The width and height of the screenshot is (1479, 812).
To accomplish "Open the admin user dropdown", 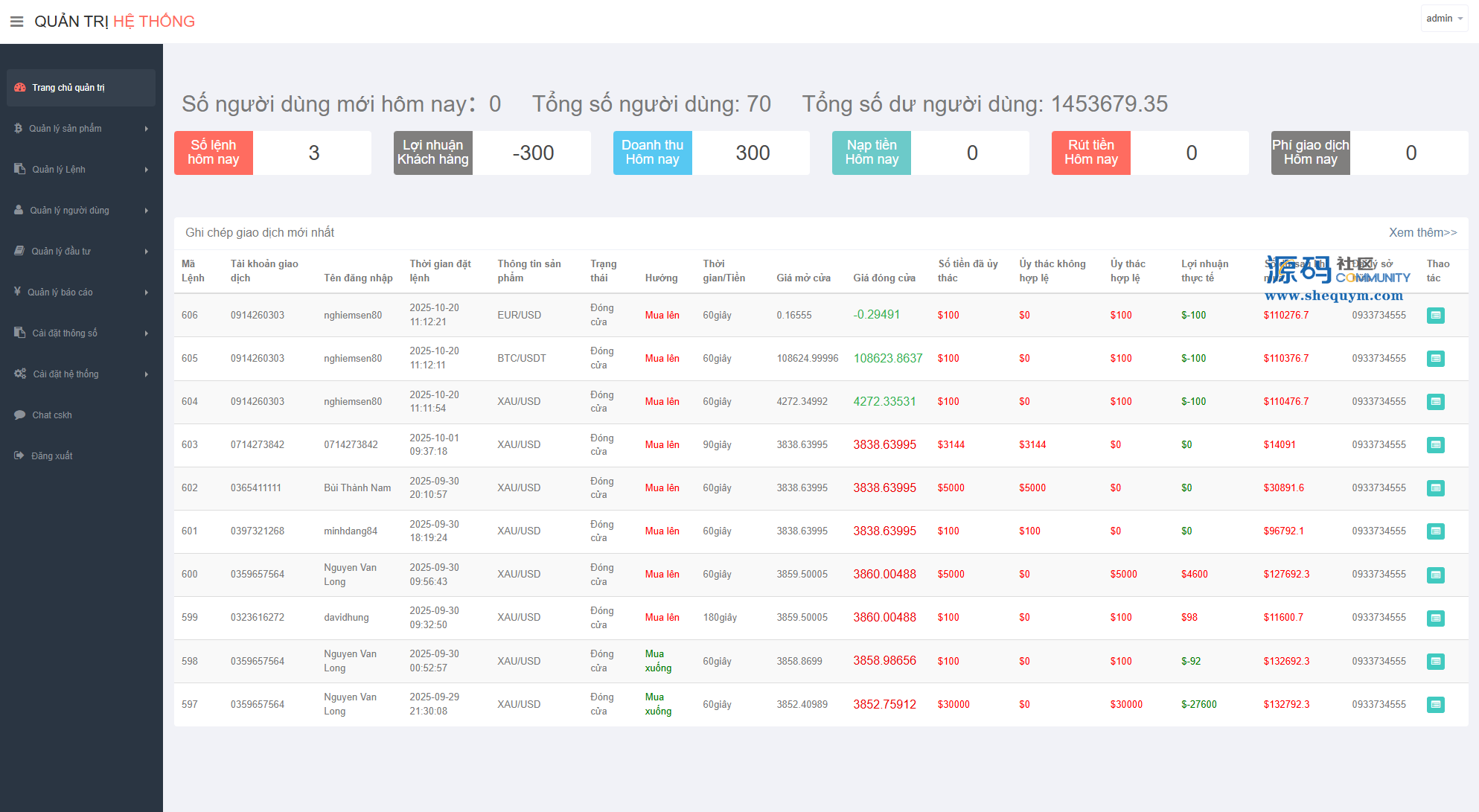I will click(x=1444, y=19).
